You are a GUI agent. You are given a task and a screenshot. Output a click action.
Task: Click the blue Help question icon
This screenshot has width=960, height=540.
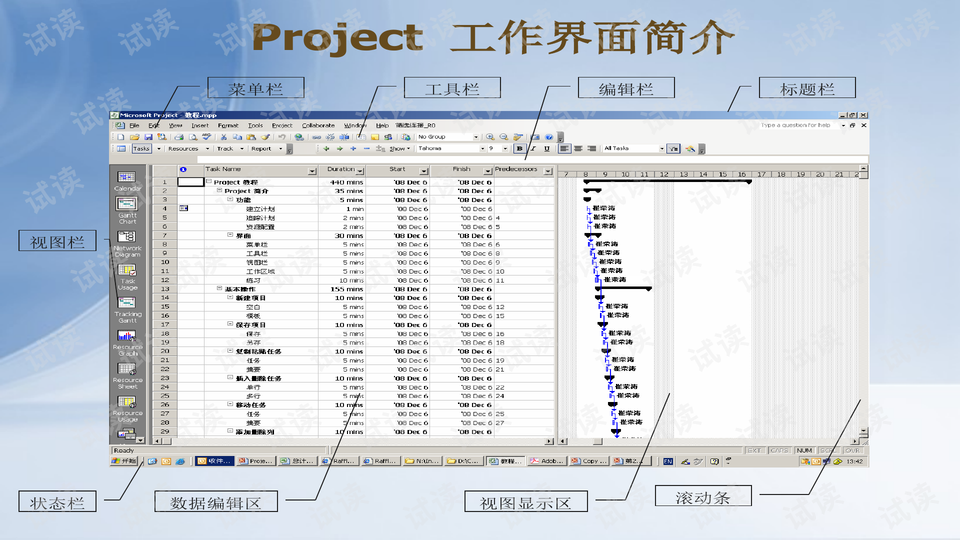click(549, 137)
